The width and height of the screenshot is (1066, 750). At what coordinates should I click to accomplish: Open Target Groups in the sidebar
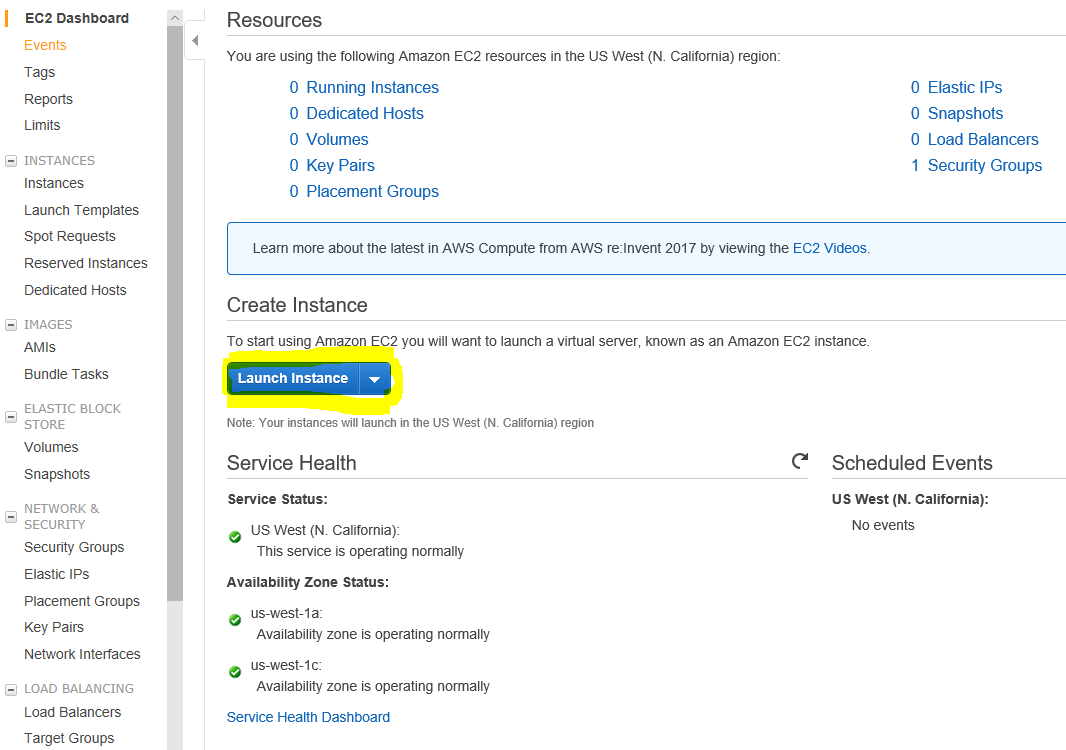[x=69, y=738]
